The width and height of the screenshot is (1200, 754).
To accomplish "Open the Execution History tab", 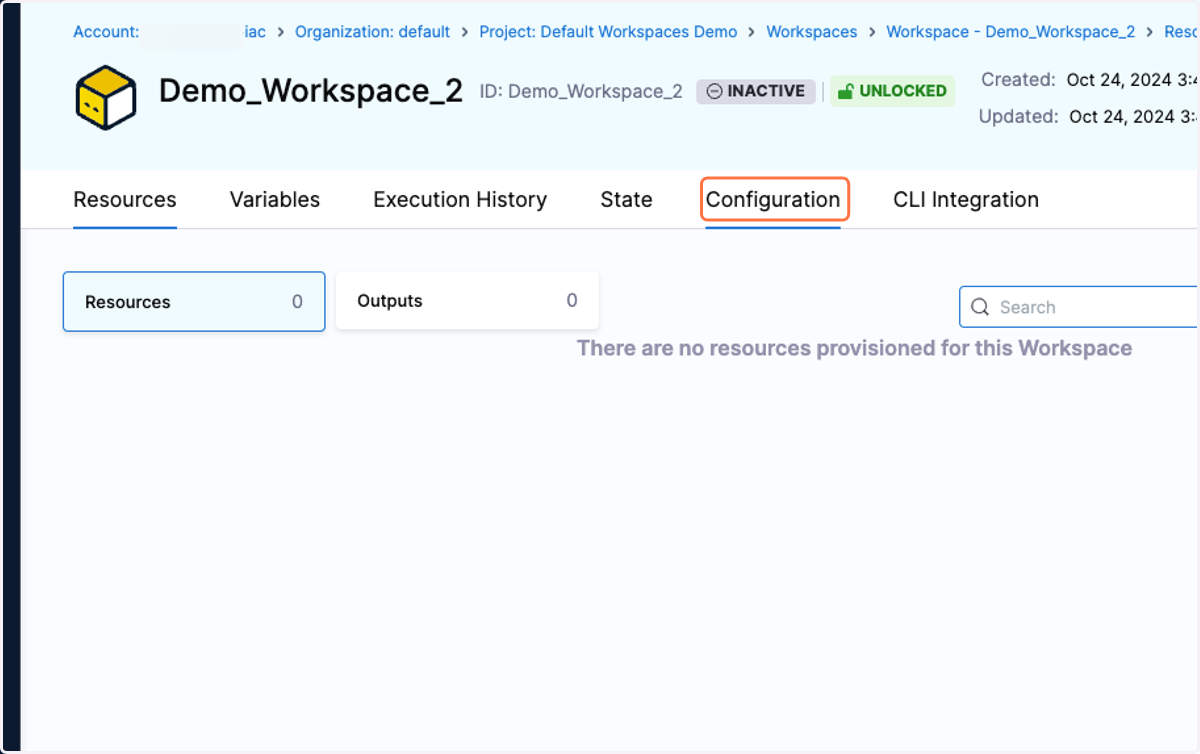I will click(x=460, y=199).
